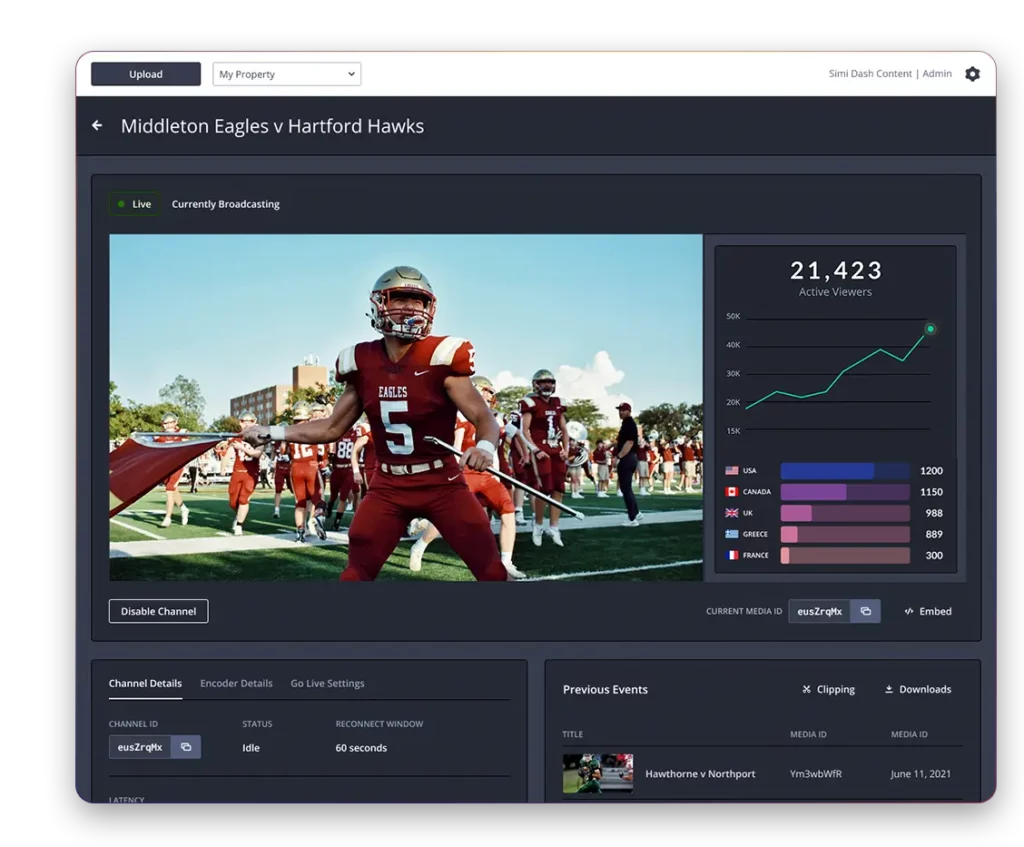Click the UK viewer count 988
This screenshot has height=847, width=1024.
tap(934, 513)
